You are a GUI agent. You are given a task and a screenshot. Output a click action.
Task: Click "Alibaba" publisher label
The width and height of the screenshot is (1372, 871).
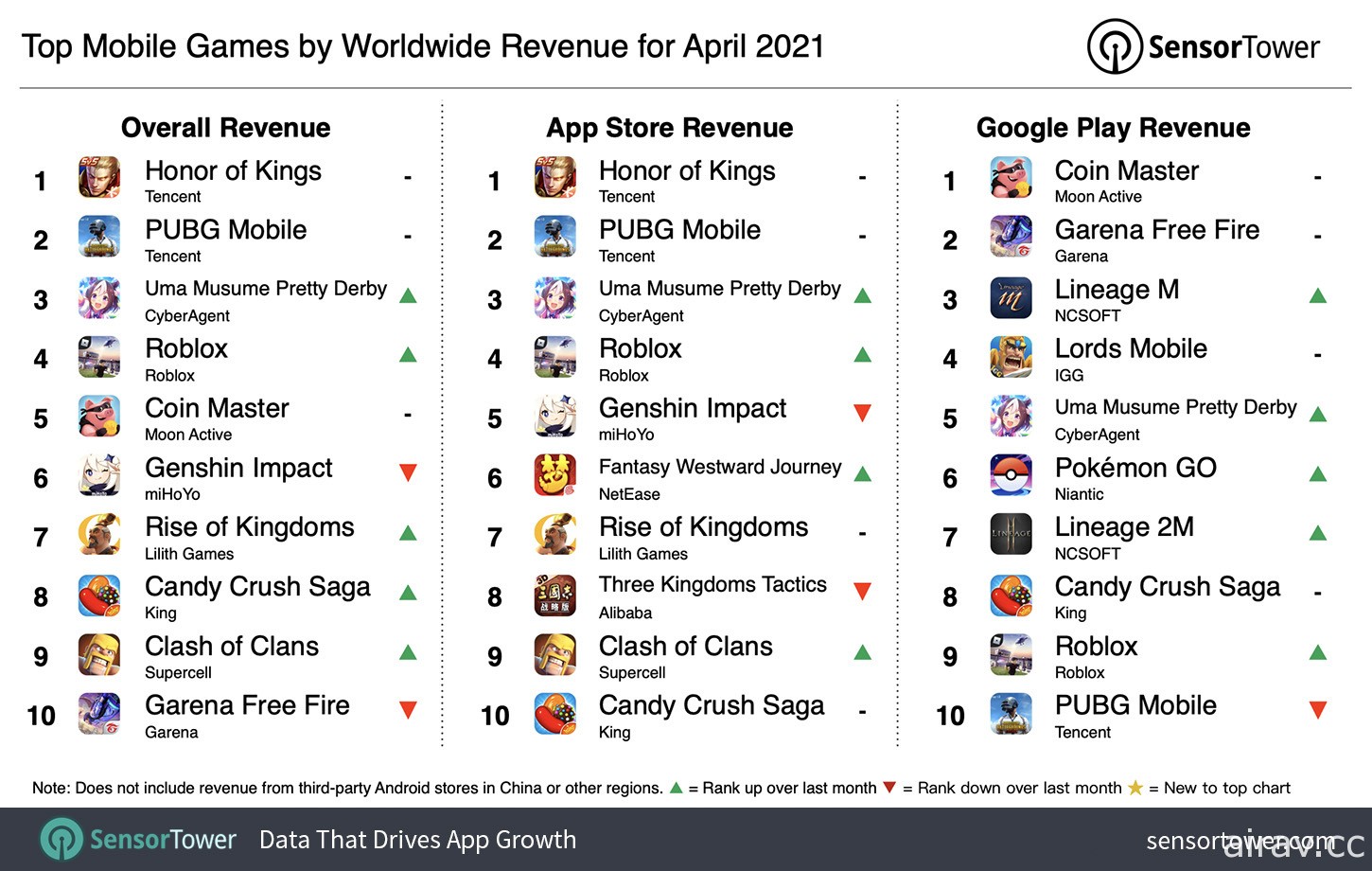pos(625,613)
